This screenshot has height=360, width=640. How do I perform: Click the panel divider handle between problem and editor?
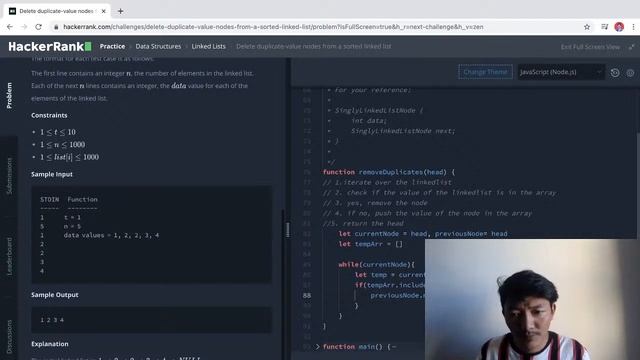(x=288, y=230)
